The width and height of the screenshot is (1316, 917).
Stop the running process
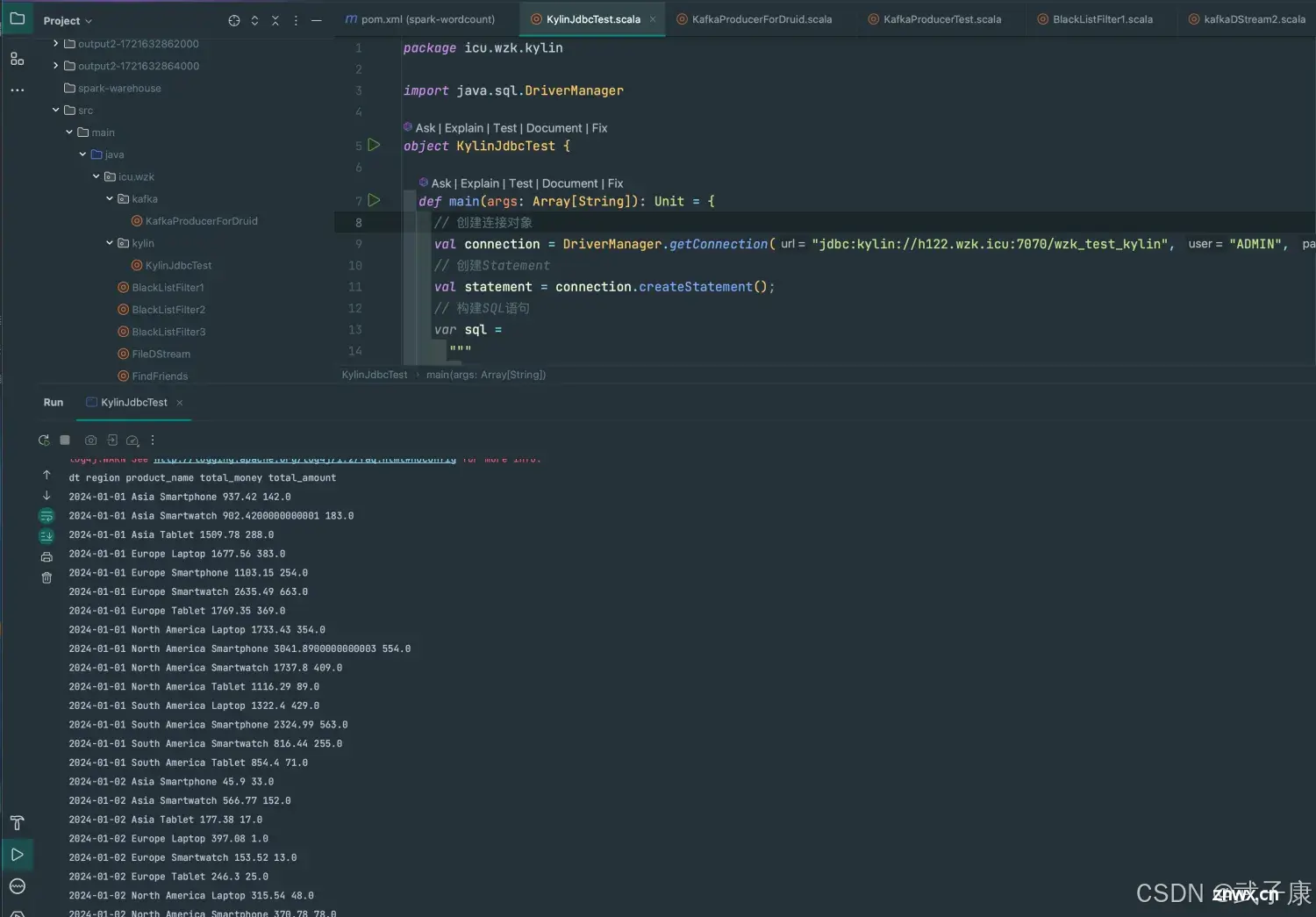coord(65,440)
